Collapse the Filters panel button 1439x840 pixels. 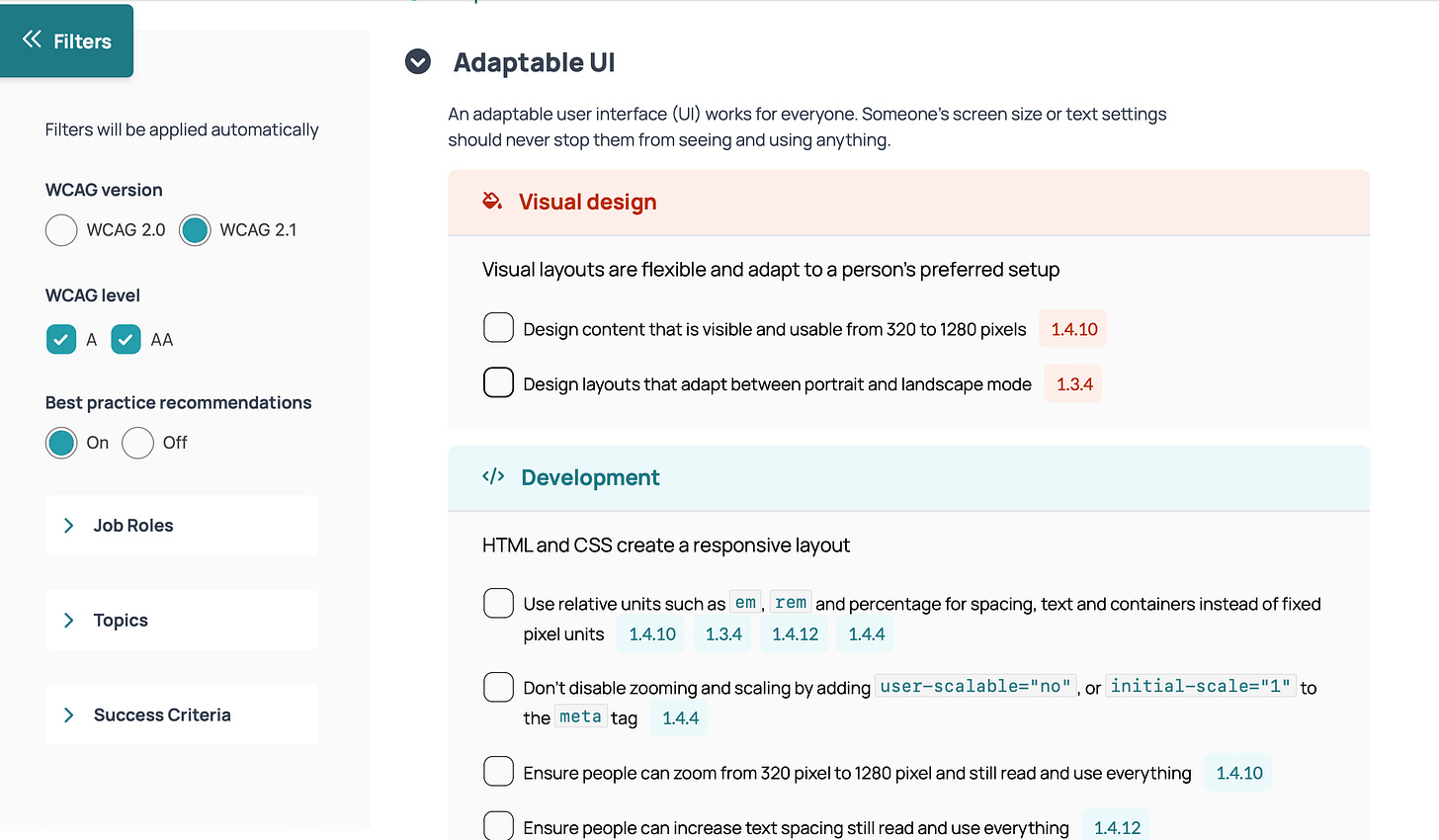66,41
